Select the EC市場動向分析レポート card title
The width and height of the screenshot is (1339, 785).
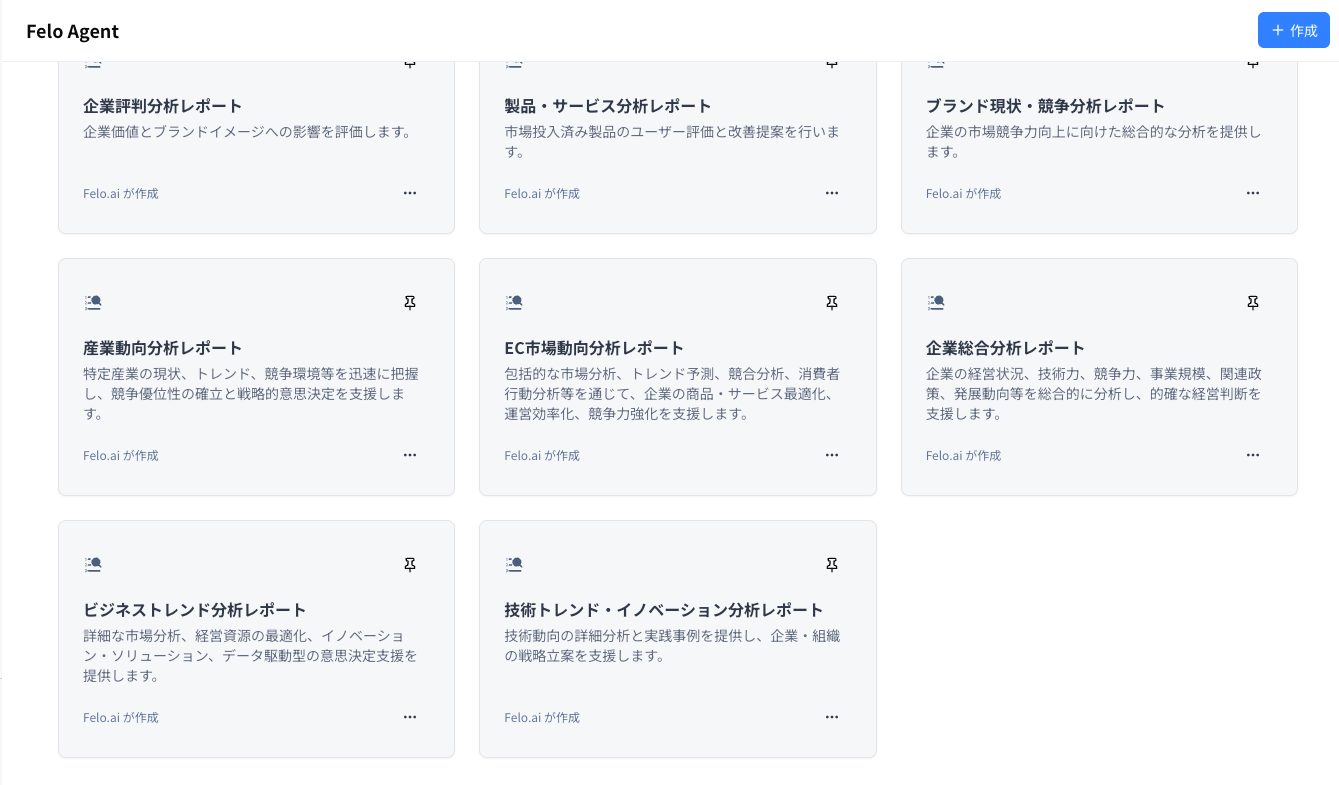point(595,347)
